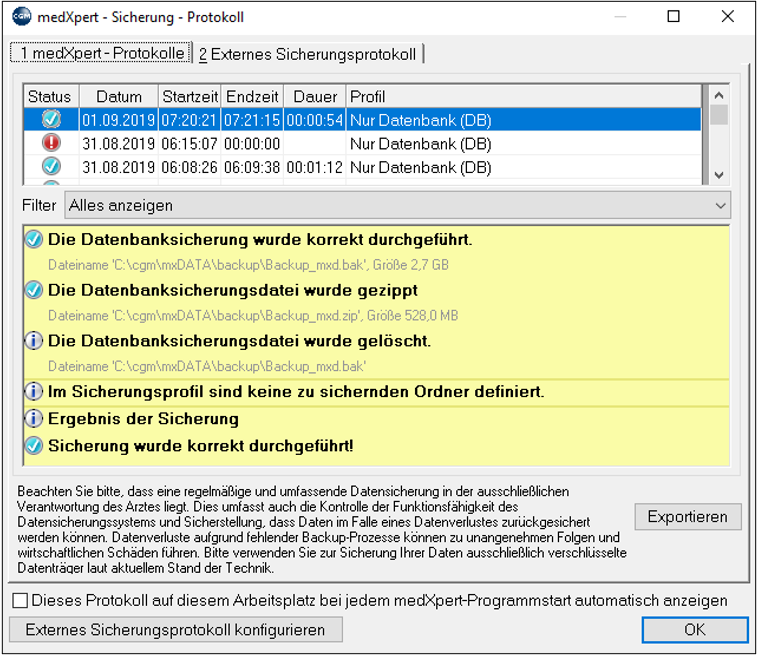Screen dimensions: 758x656
Task: Click success status icon of 01.09.2019 row
Action: (51, 119)
